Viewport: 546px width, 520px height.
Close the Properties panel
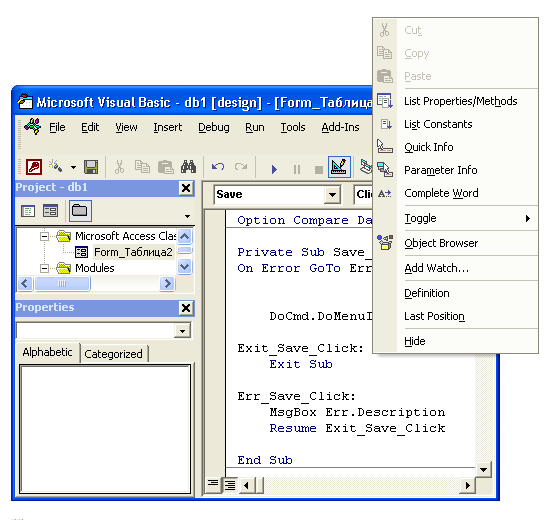pos(186,308)
